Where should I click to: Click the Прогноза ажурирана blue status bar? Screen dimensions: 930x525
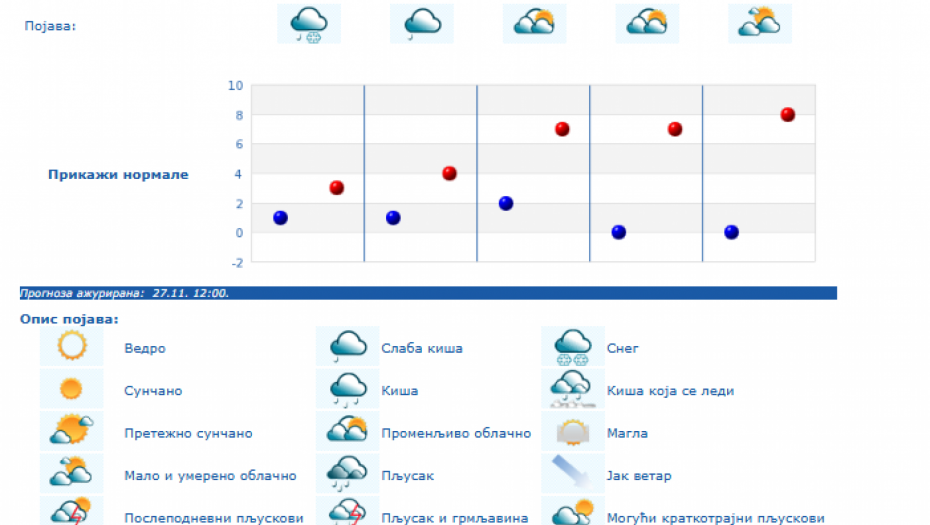428,293
